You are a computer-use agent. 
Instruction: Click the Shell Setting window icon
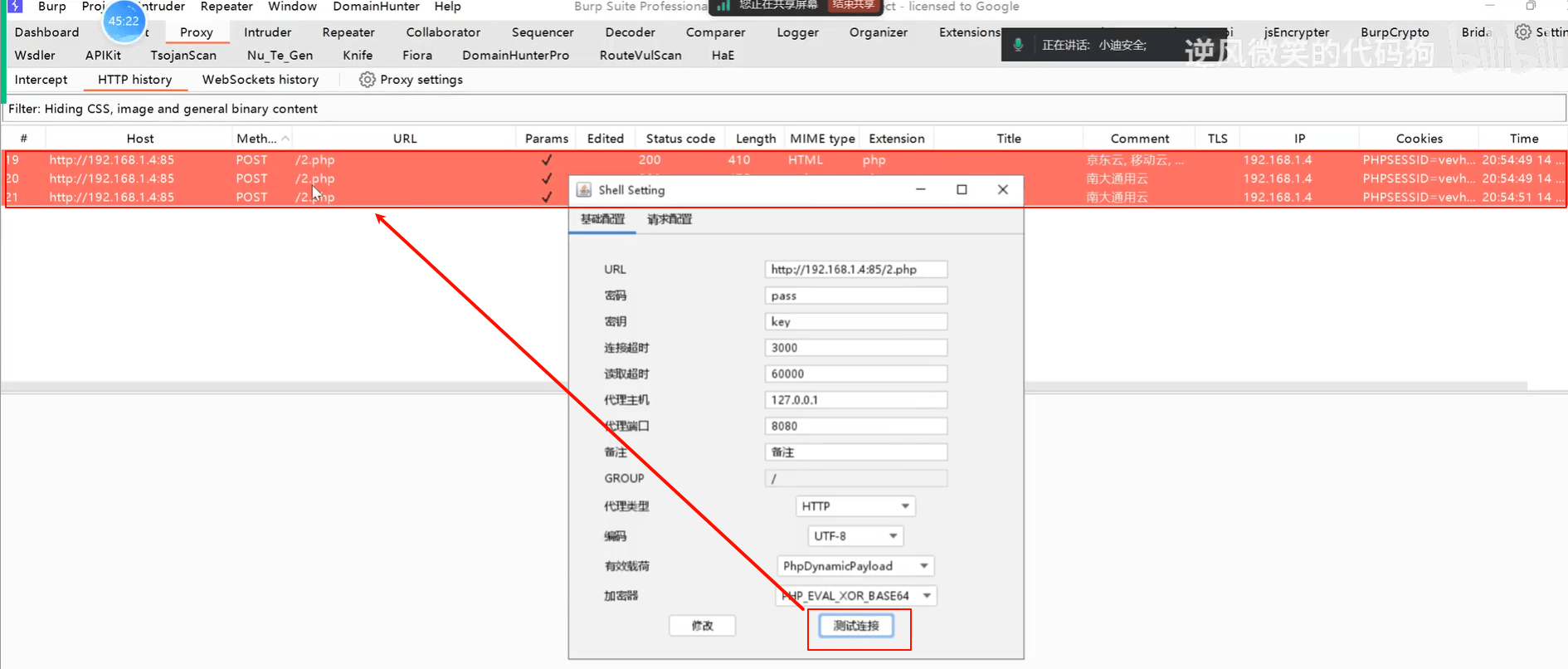[x=584, y=190]
